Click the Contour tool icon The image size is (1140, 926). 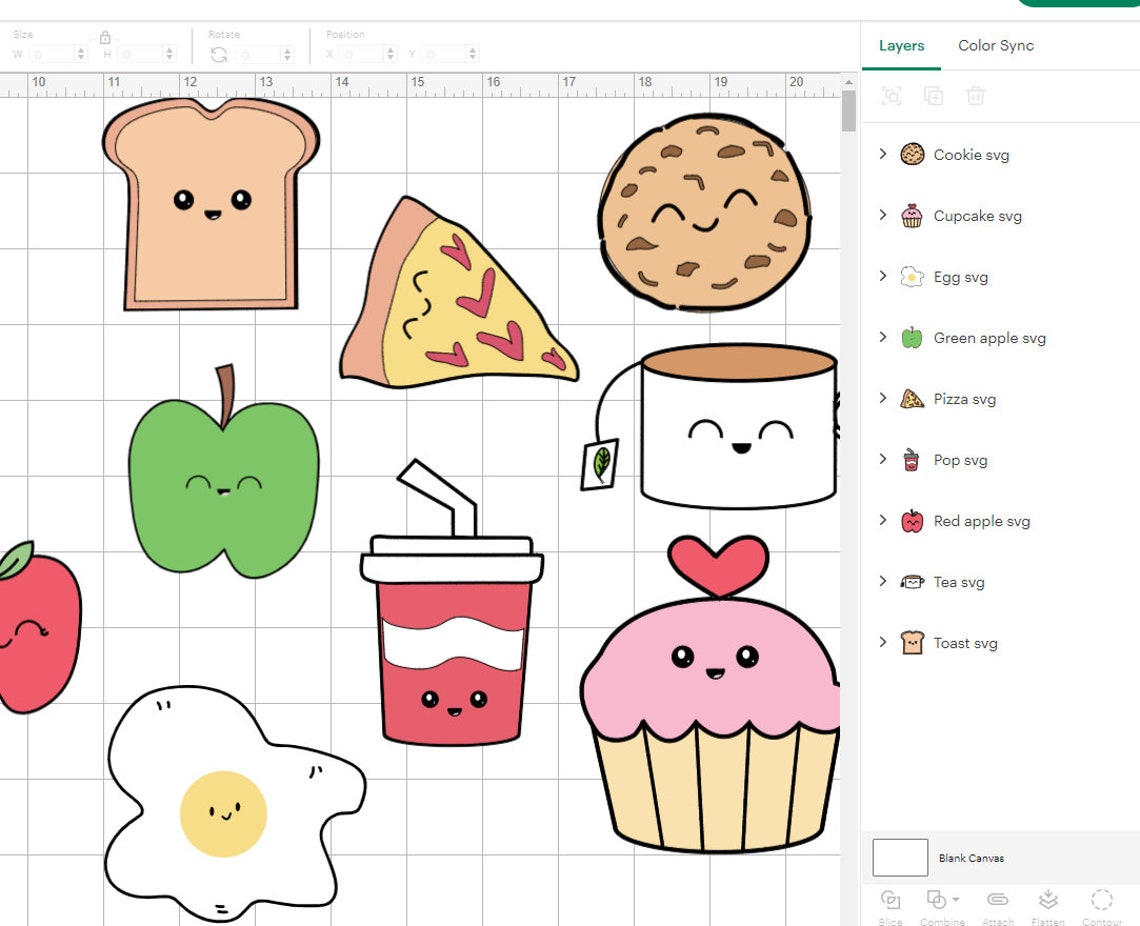1101,900
